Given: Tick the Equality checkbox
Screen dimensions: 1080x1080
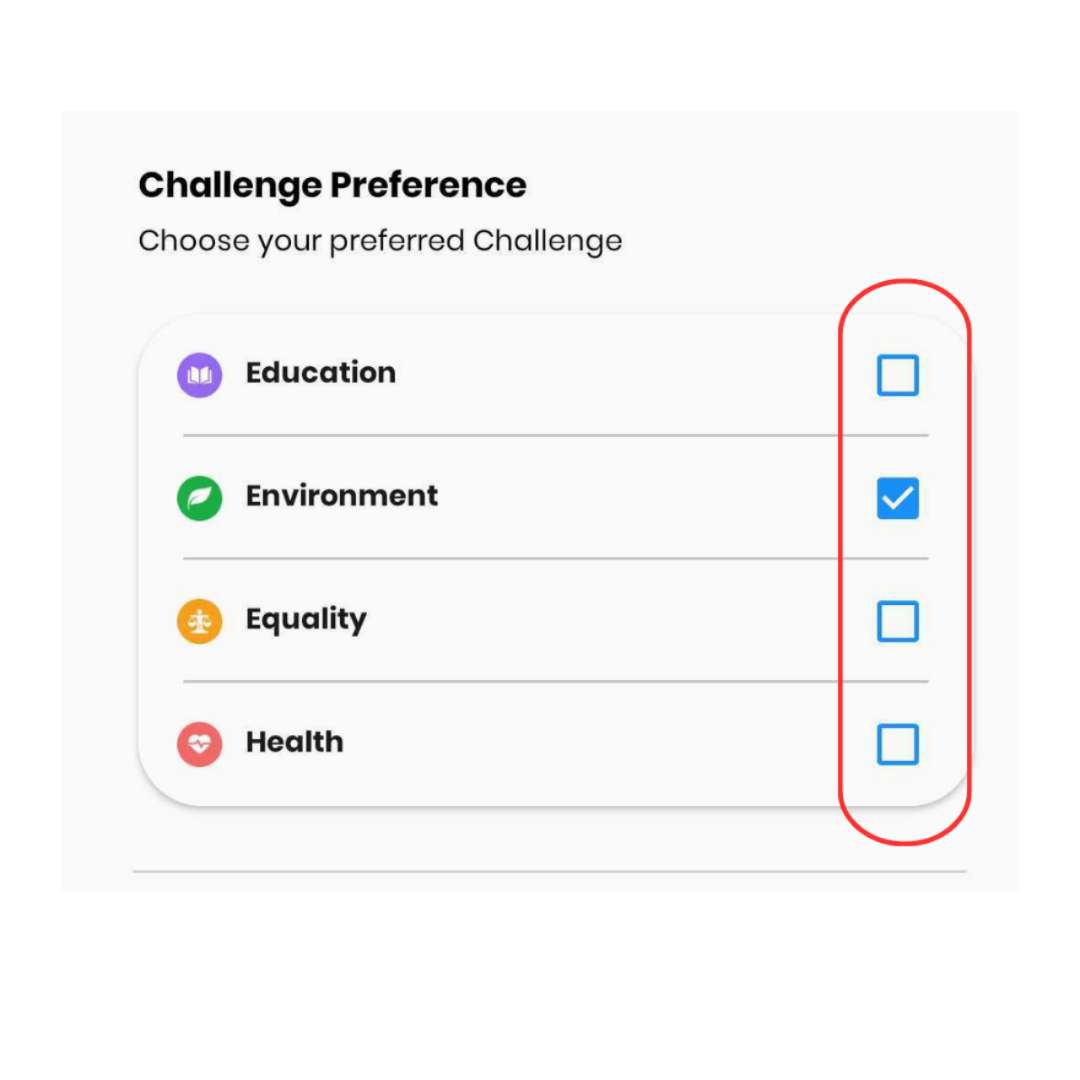Looking at the screenshot, I should (x=897, y=621).
